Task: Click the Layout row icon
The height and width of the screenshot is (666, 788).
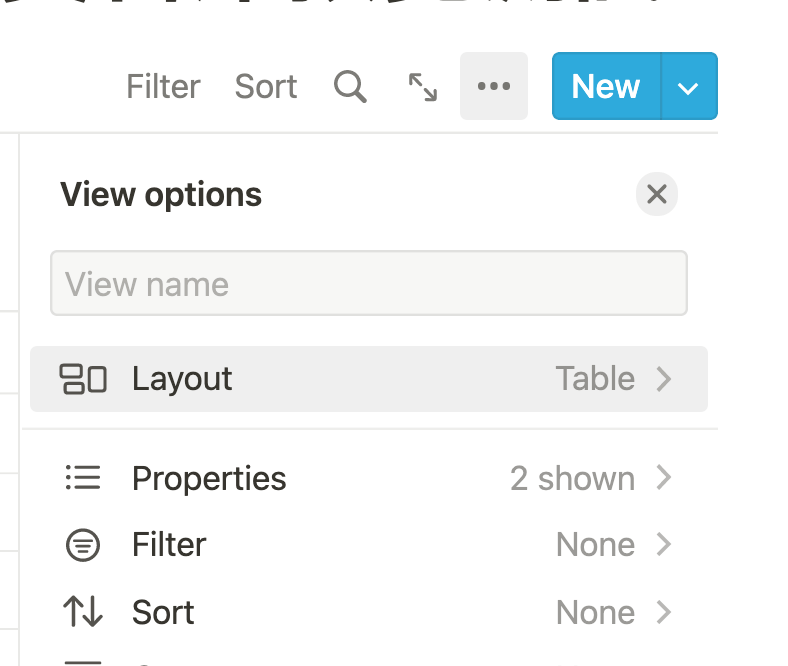Action: [x=83, y=379]
